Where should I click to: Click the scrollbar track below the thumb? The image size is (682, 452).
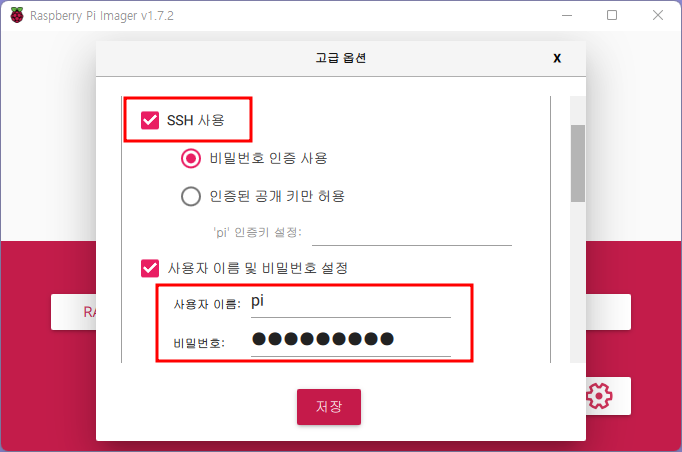[x=578, y=282]
